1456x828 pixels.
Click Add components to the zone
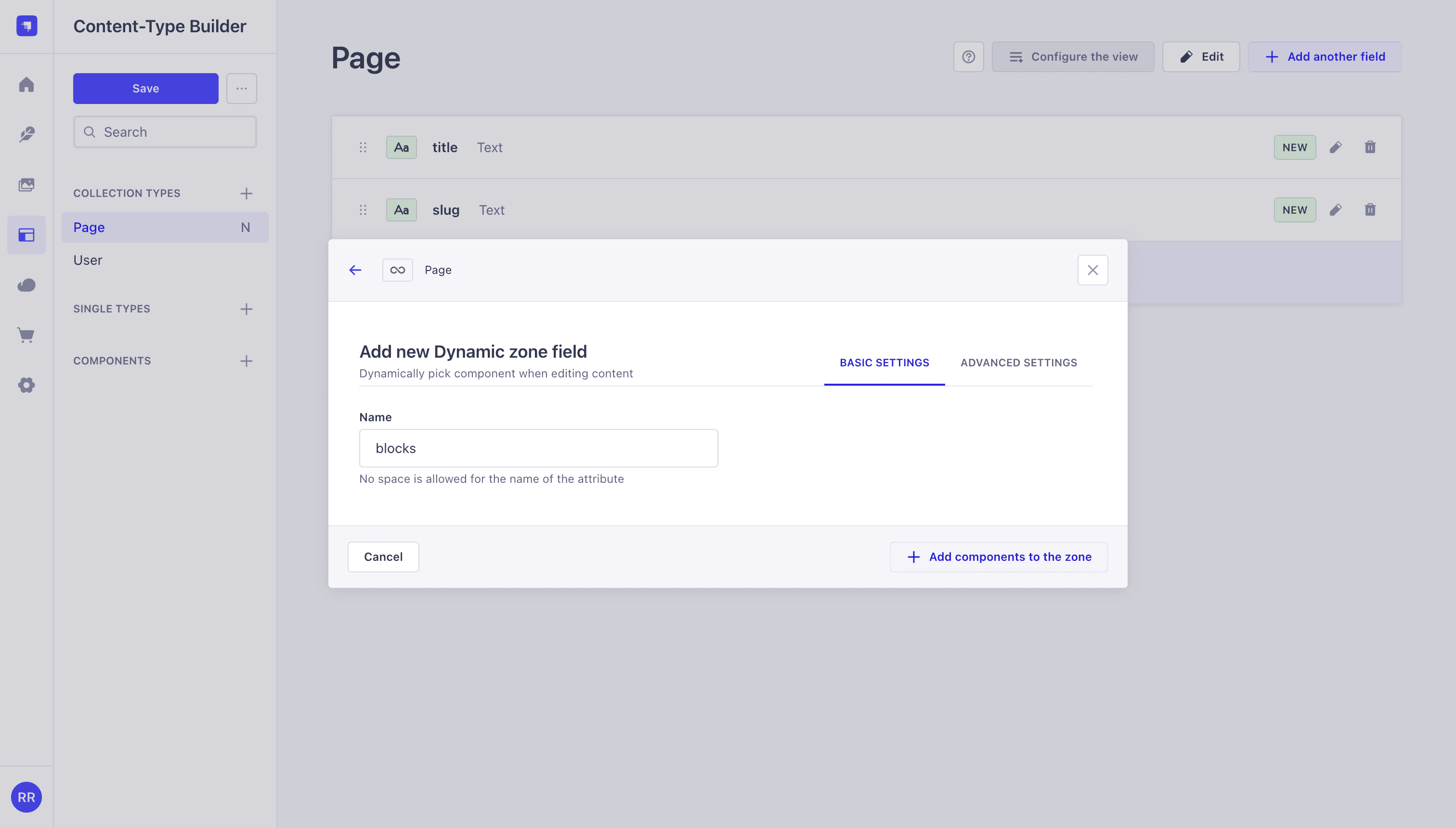pyautogui.click(x=999, y=557)
